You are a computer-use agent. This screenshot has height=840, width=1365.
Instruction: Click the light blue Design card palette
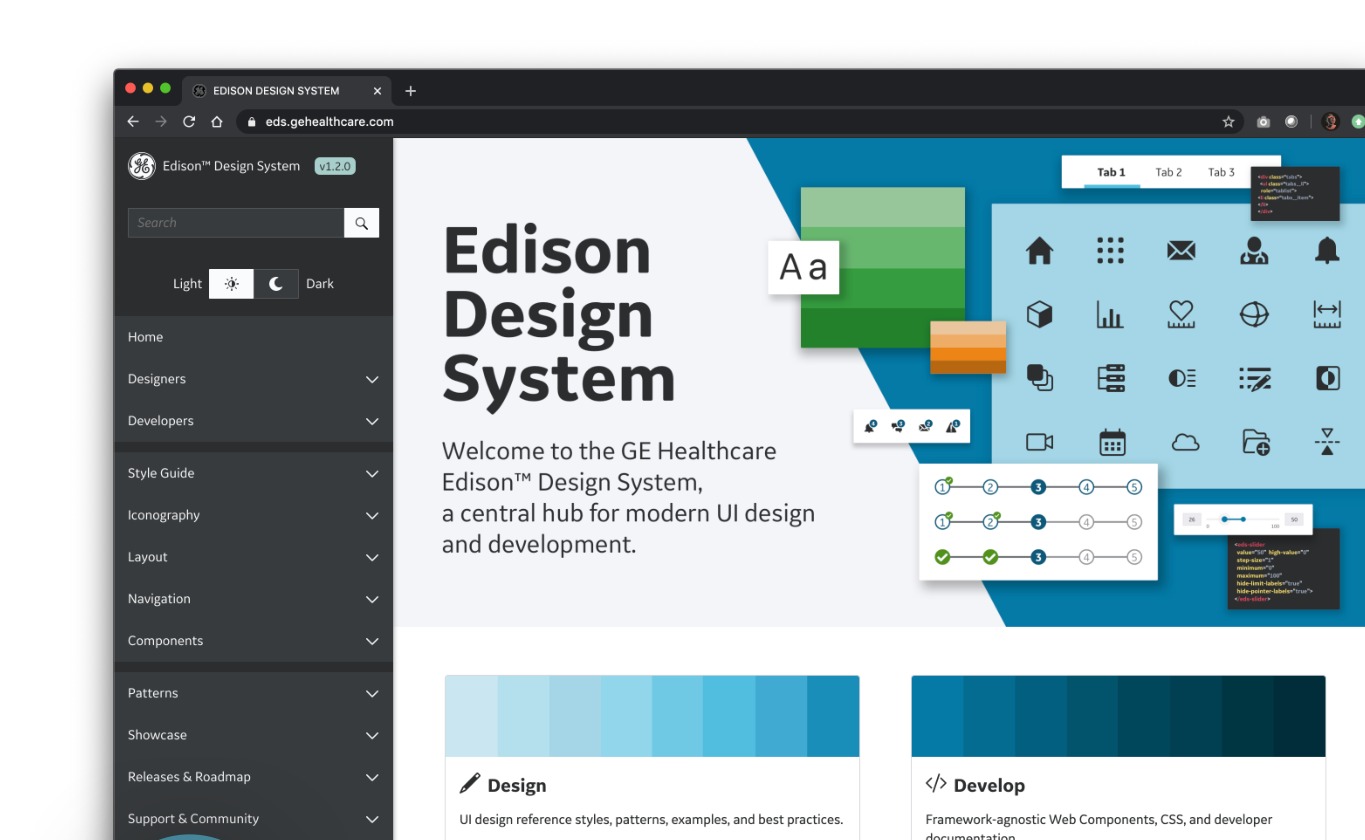tap(652, 716)
